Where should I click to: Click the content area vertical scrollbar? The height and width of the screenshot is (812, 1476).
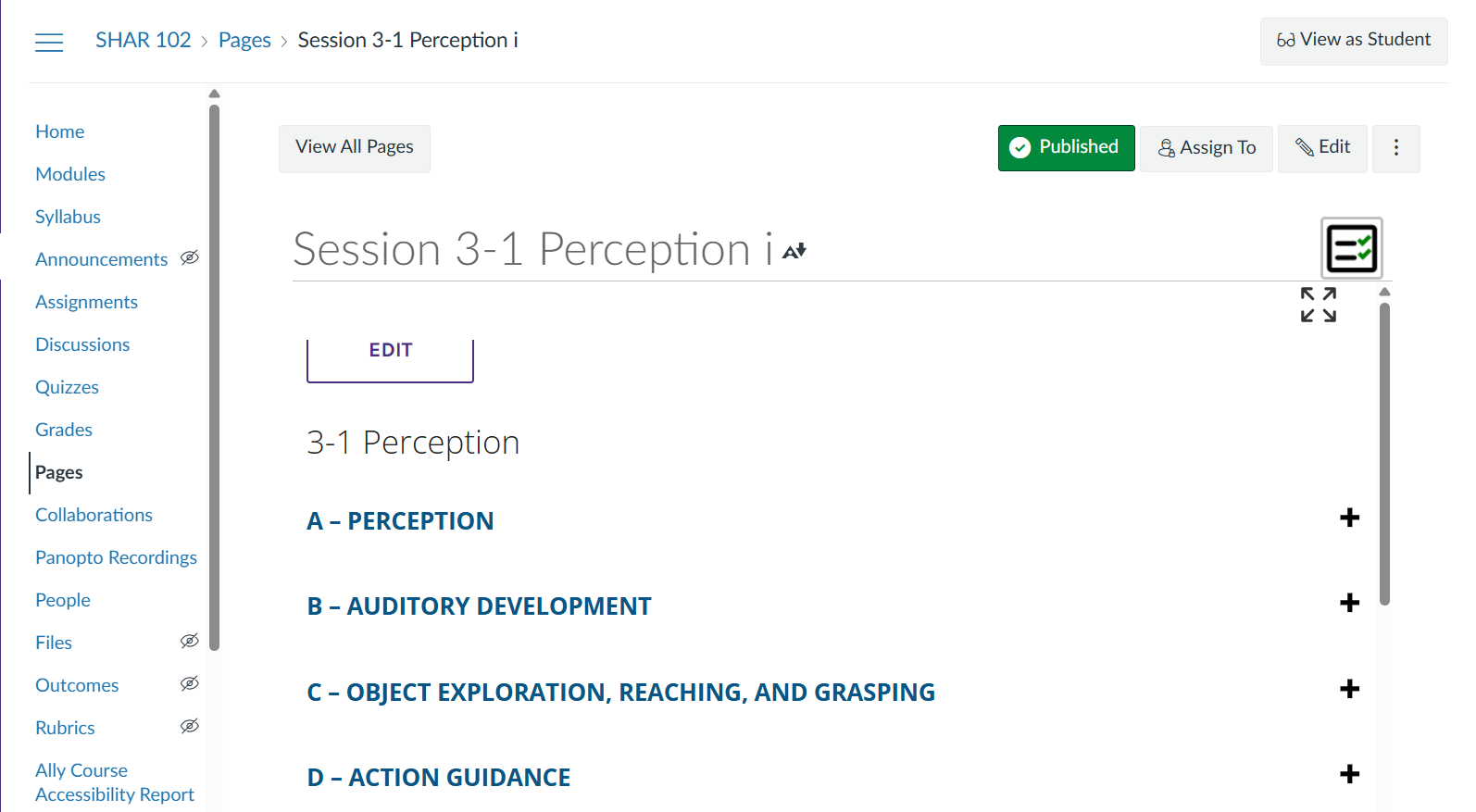pos(1384,454)
